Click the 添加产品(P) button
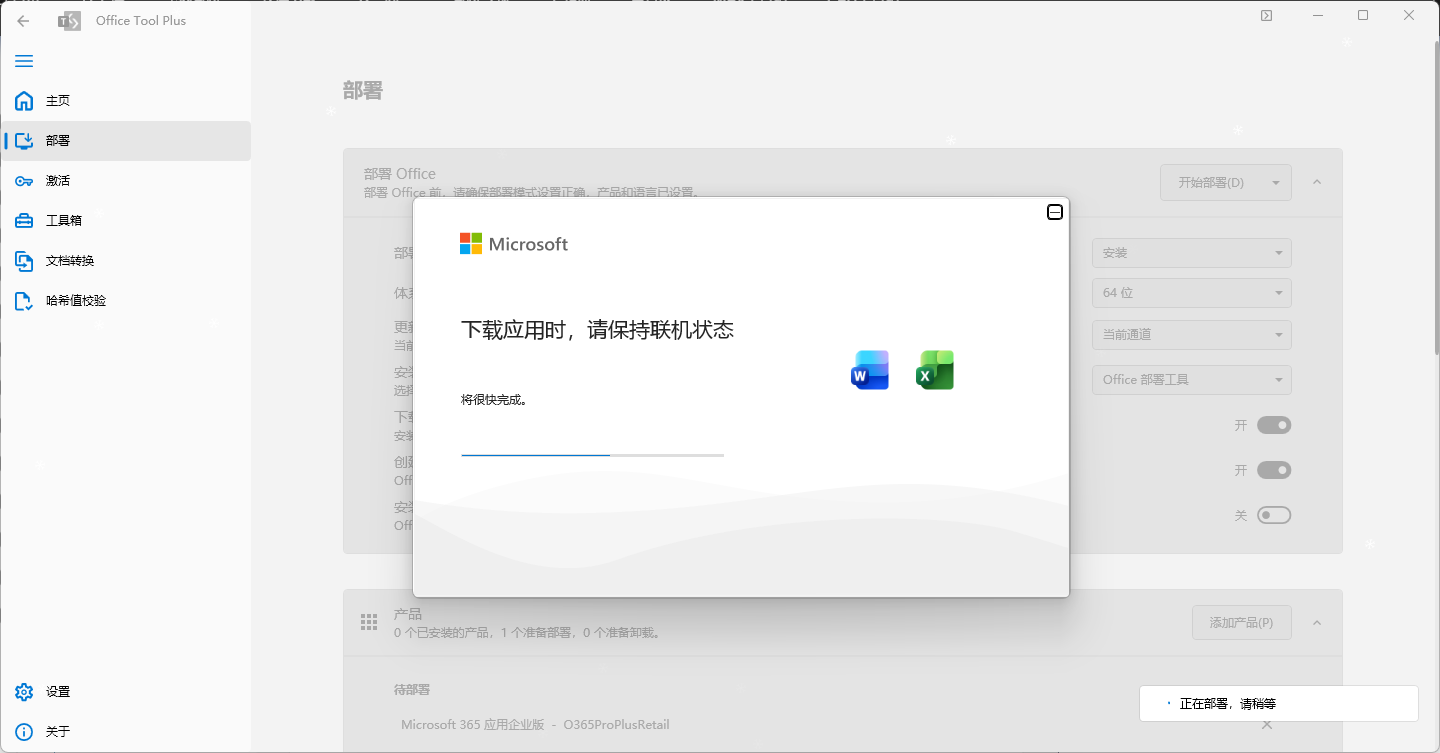Screen dimensions: 1440x753 tap(1241, 622)
